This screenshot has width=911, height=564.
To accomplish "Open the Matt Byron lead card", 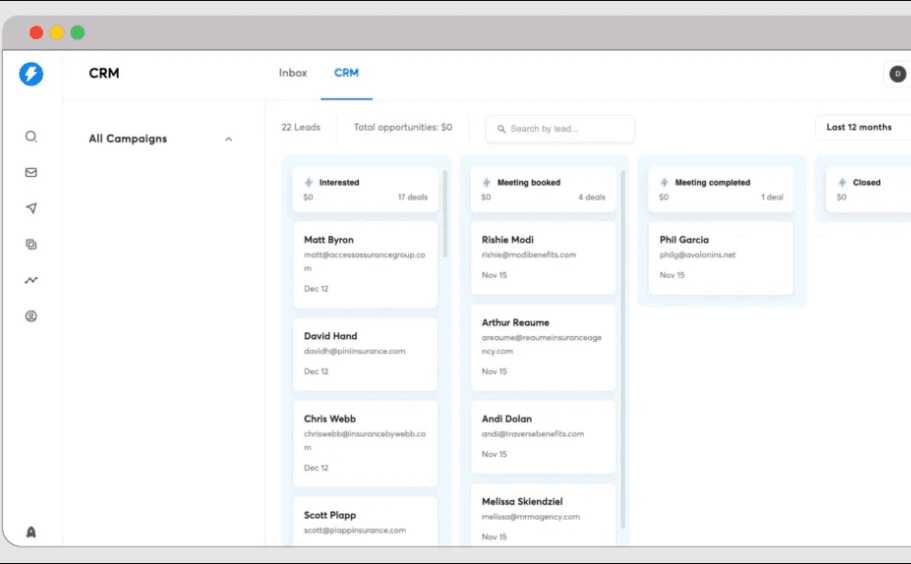I will tap(365, 264).
